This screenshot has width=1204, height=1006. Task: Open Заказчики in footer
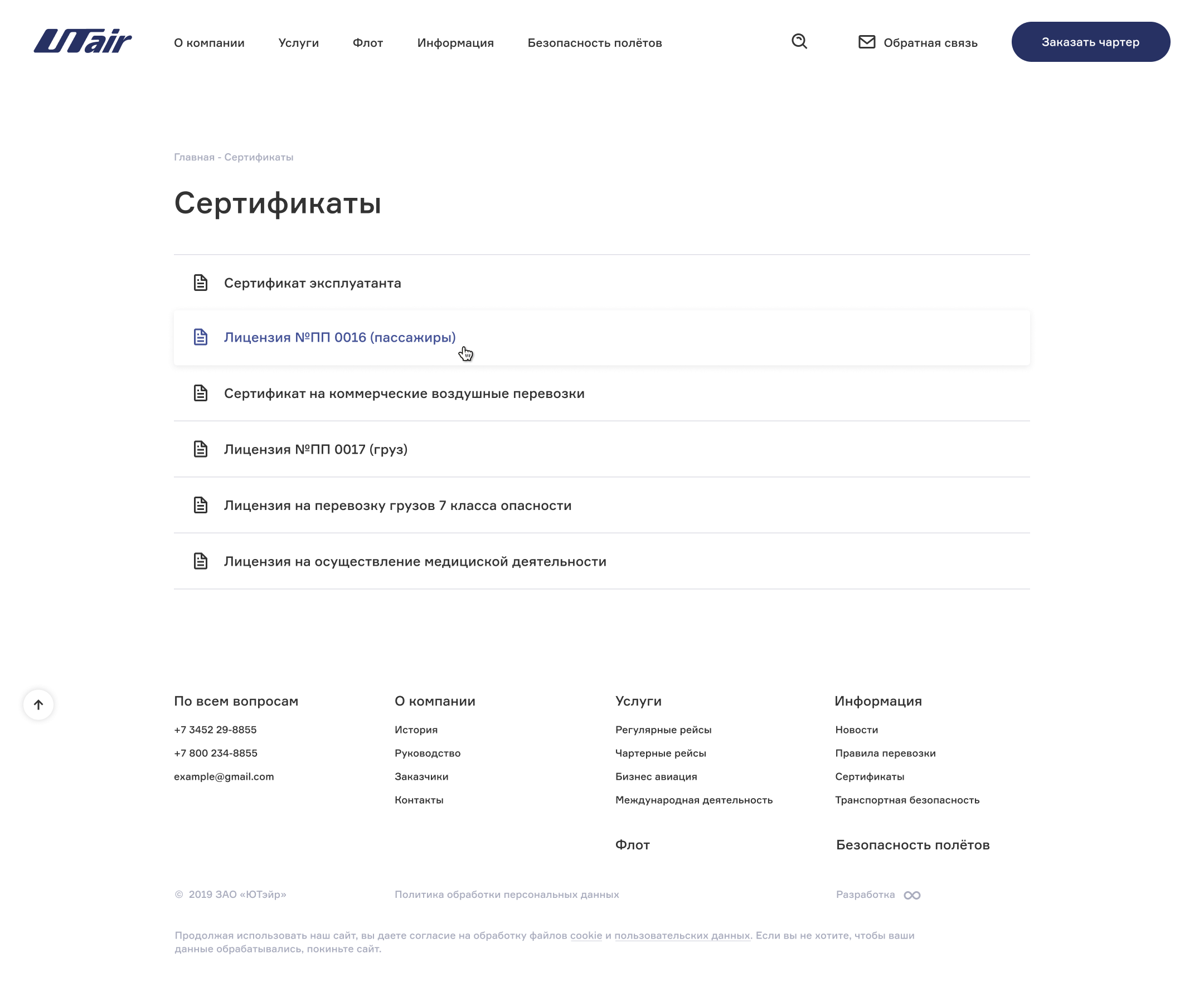(421, 777)
